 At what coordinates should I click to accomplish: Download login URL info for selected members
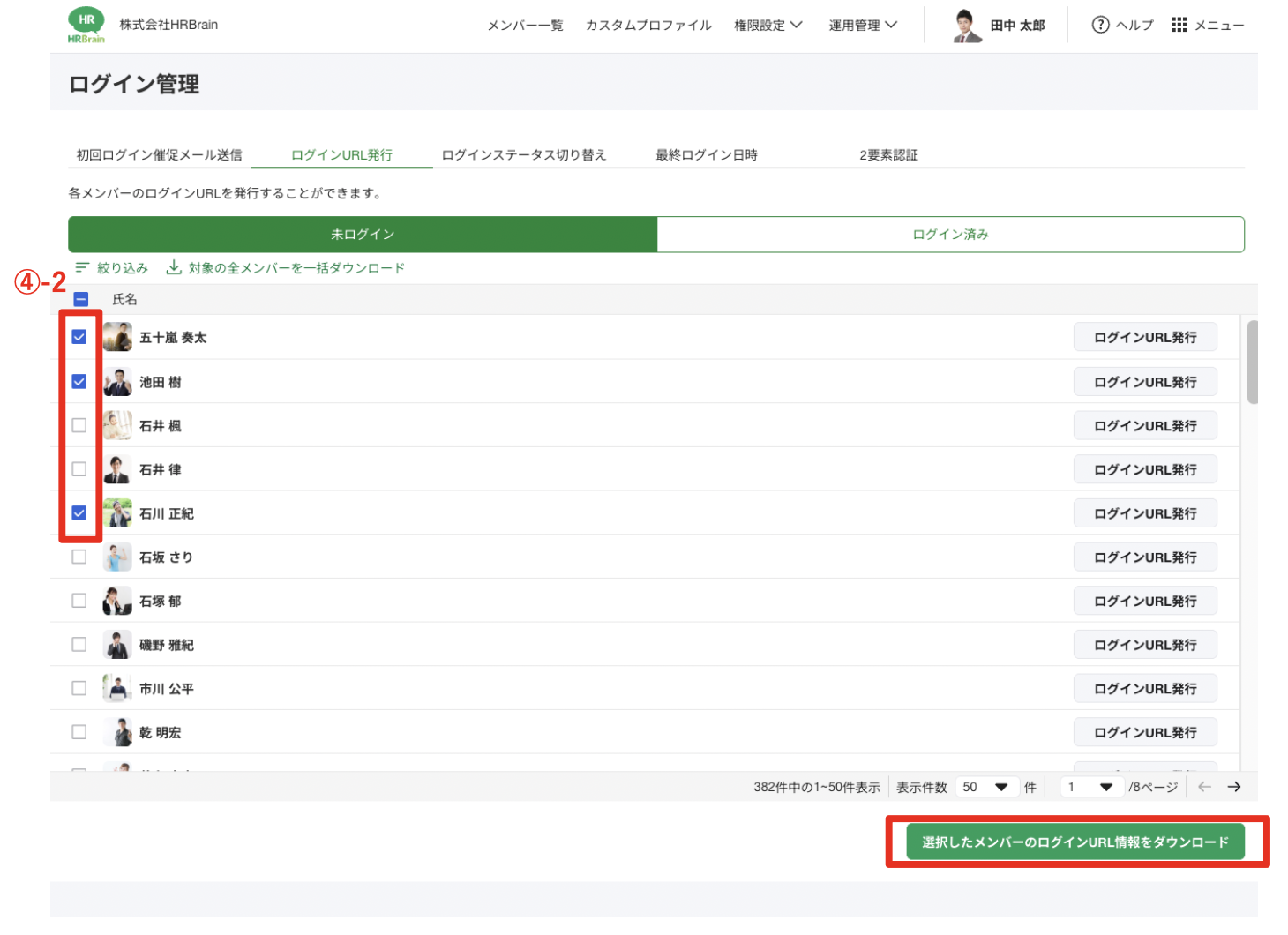click(x=1075, y=841)
